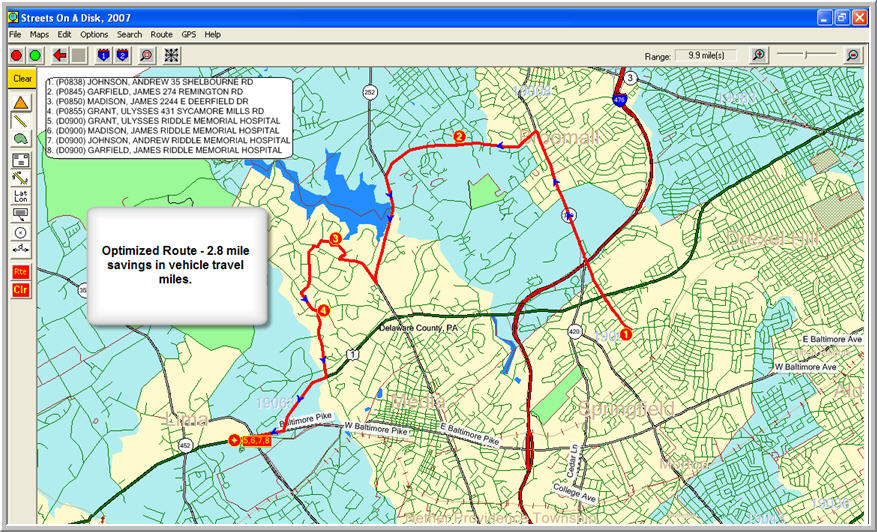Click the Range 9.9 mile(s) field
This screenshot has width=877, height=532.
pyautogui.click(x=706, y=55)
